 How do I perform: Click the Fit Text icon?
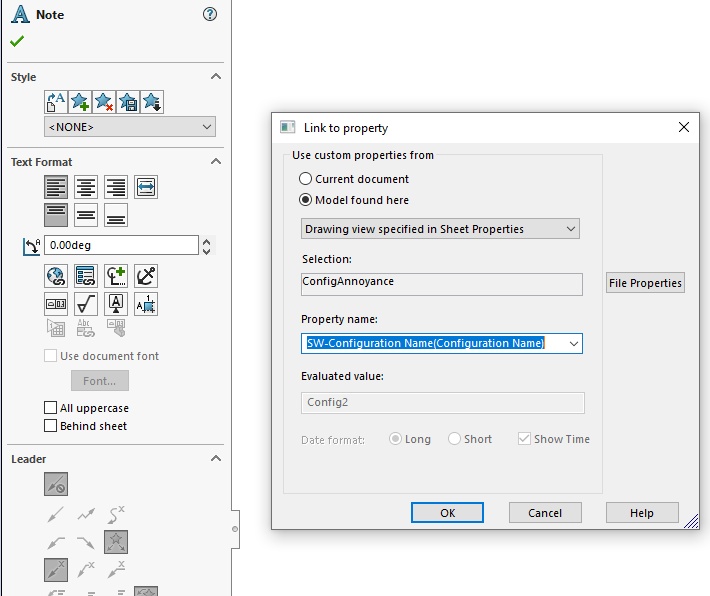pos(146,187)
